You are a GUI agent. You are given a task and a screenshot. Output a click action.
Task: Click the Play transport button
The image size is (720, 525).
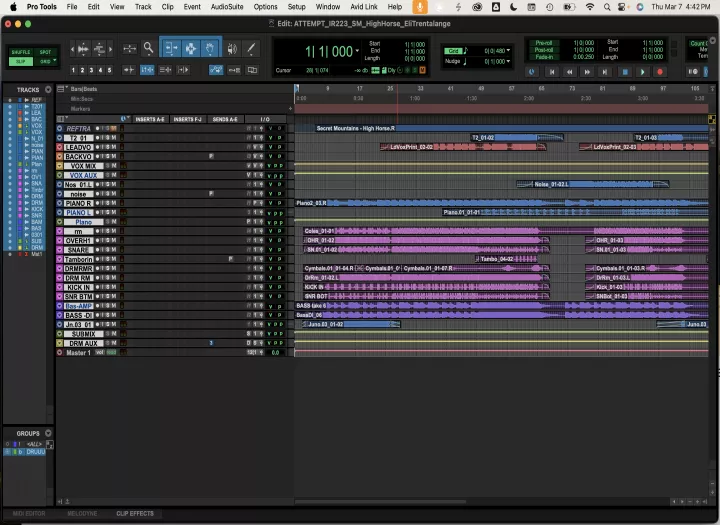coord(642,72)
